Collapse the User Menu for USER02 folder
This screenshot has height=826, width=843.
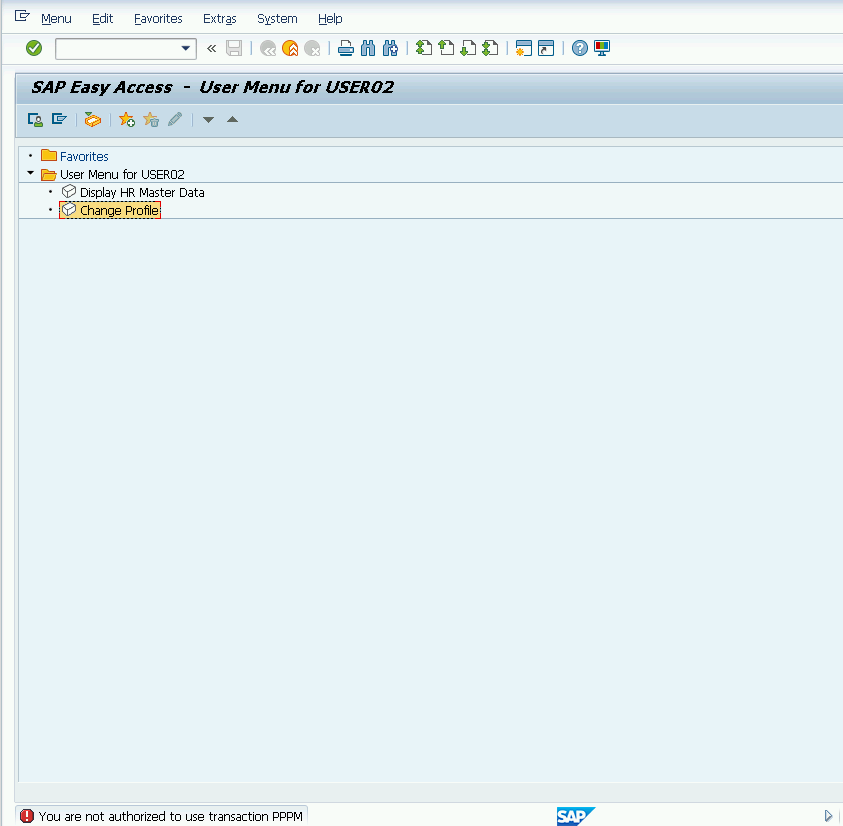coord(30,173)
